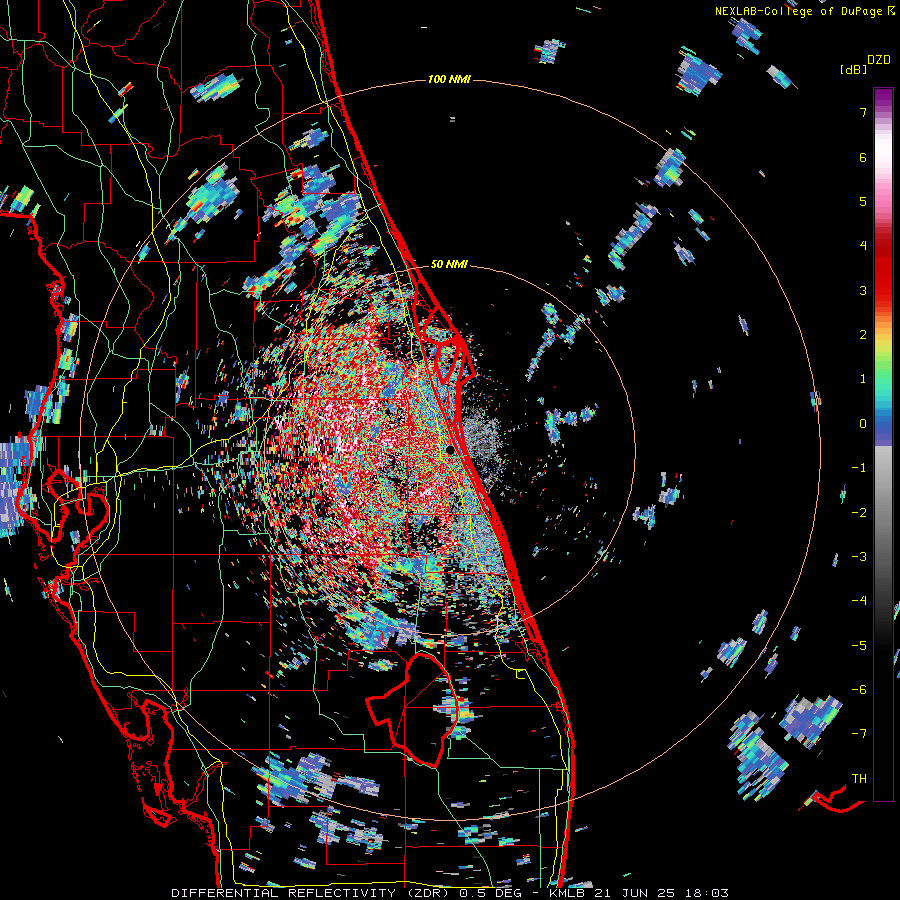
Task: Click the red band of the ZDR color bar
Action: pyautogui.click(x=883, y=270)
